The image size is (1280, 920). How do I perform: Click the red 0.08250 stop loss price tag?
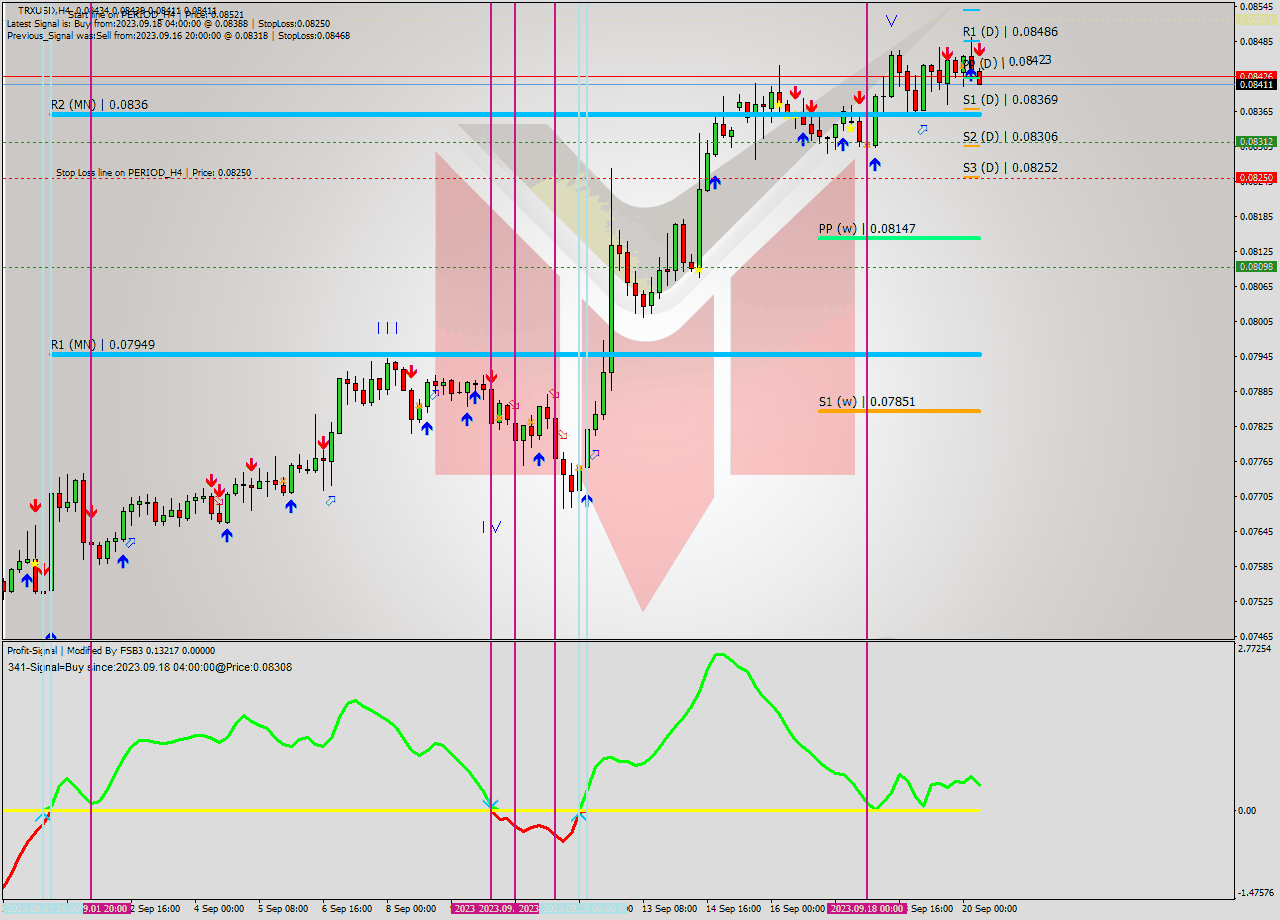pos(1256,178)
